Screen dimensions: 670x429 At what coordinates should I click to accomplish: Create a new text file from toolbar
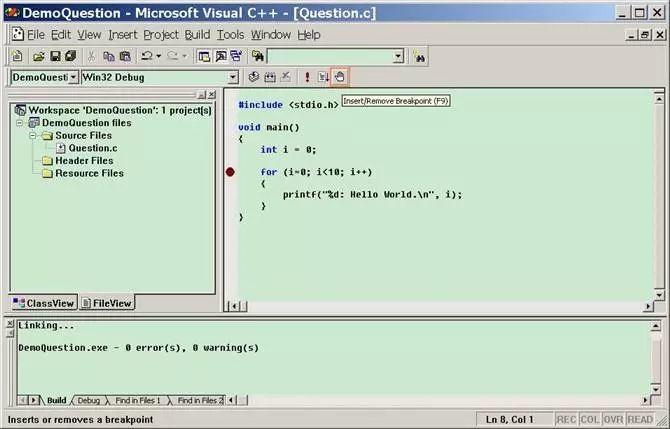18,56
